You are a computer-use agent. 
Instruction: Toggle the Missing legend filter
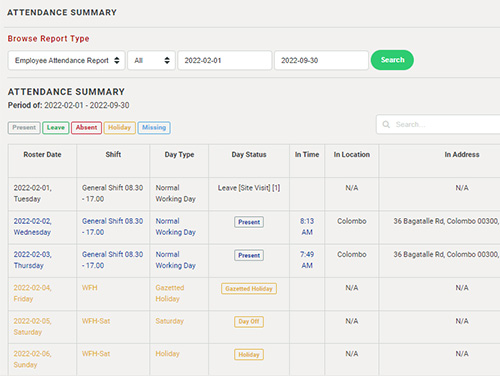(154, 128)
